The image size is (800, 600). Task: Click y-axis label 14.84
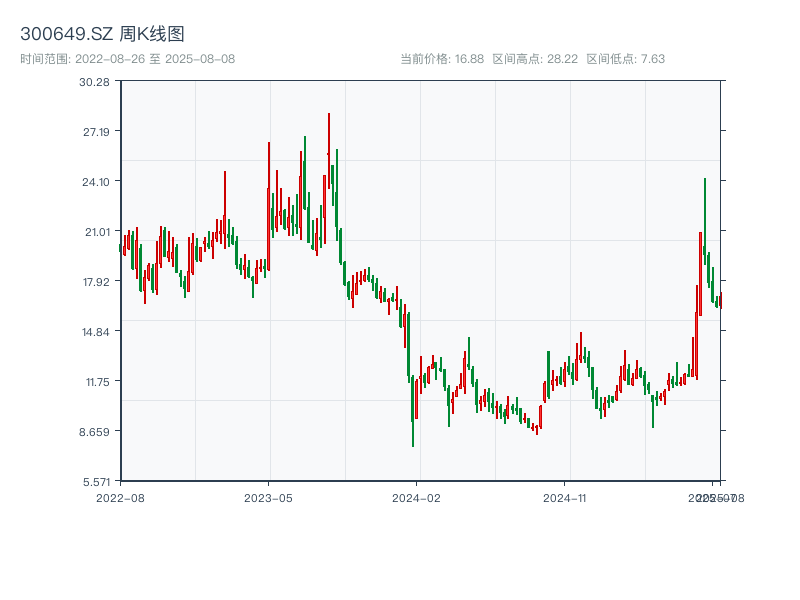coord(96,332)
